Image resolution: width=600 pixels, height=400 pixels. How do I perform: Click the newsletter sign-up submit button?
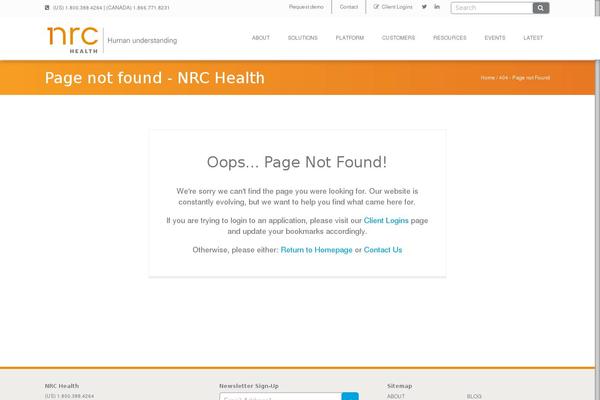[350, 397]
